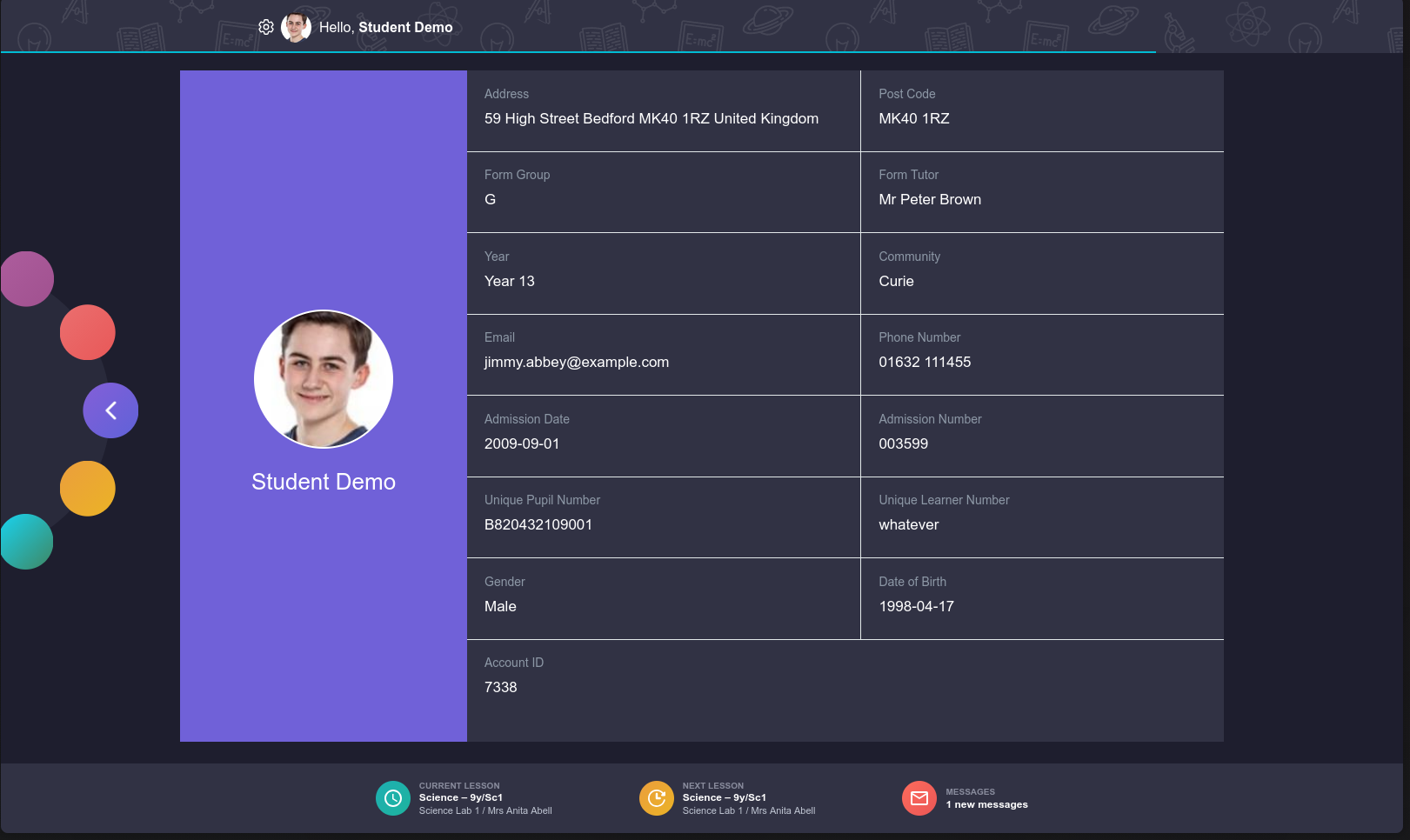Click the small header avatar photo
The image size is (1410, 840).
297,27
